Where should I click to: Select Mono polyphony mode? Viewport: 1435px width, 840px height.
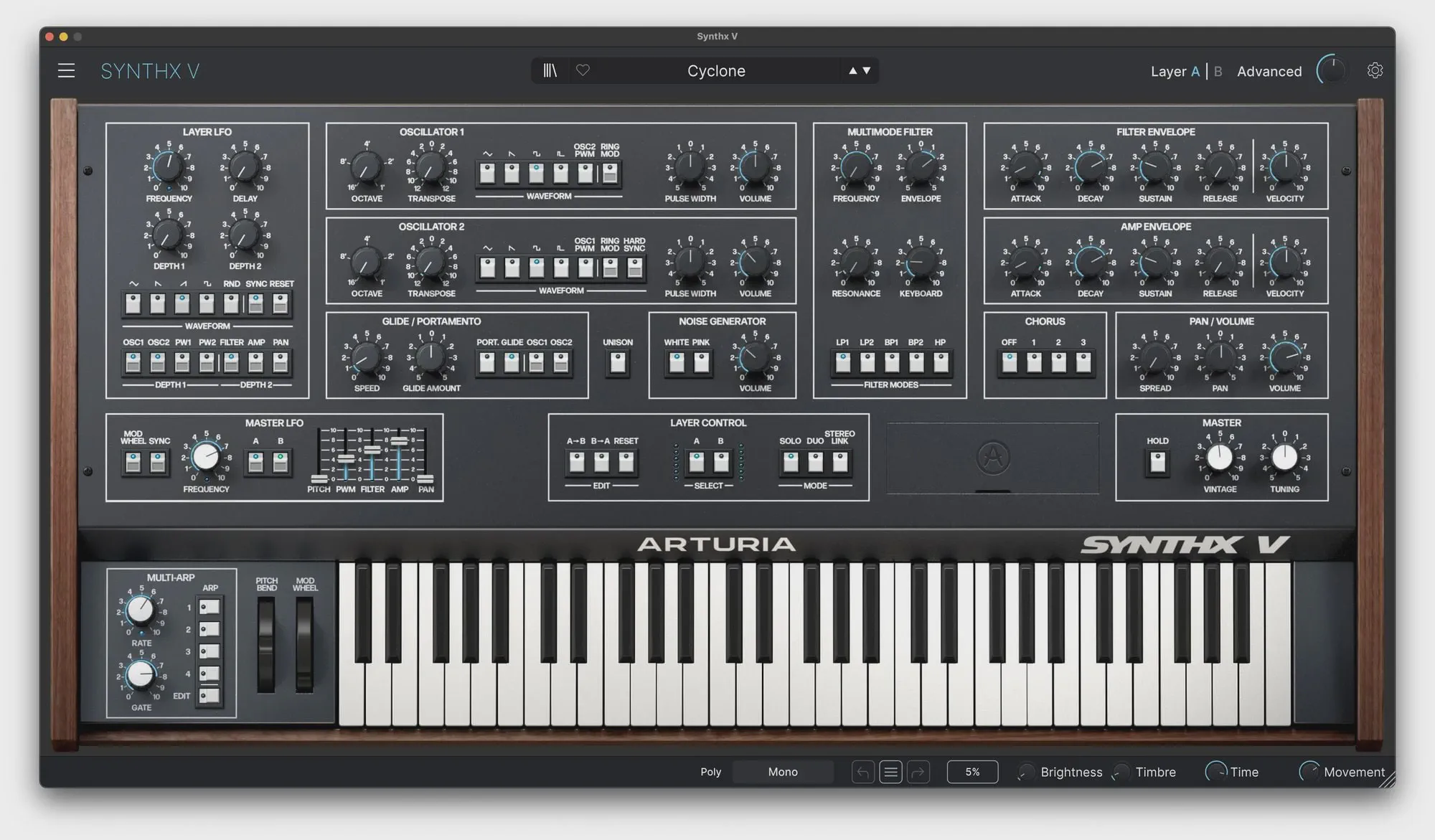coord(782,772)
